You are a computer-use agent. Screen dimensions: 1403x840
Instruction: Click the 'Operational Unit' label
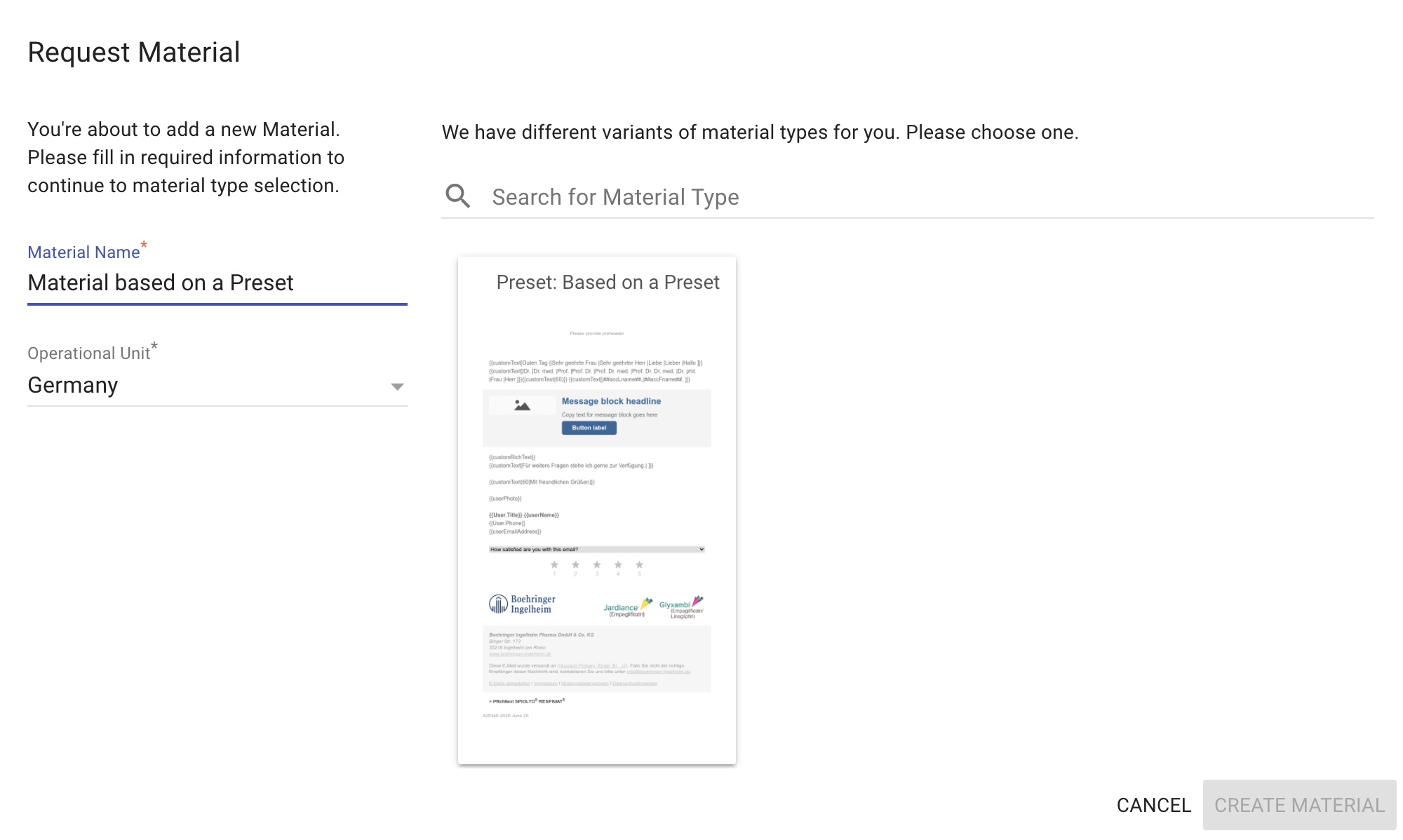[x=88, y=353]
